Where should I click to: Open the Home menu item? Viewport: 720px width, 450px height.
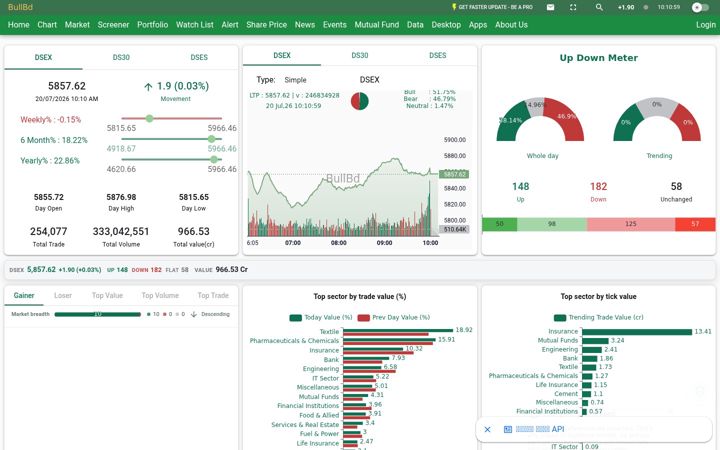tap(18, 25)
